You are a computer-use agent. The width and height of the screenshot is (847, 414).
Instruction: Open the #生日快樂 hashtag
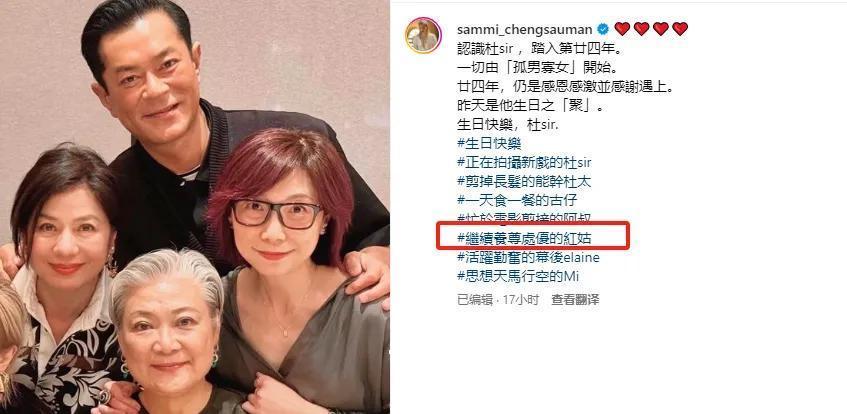point(489,144)
